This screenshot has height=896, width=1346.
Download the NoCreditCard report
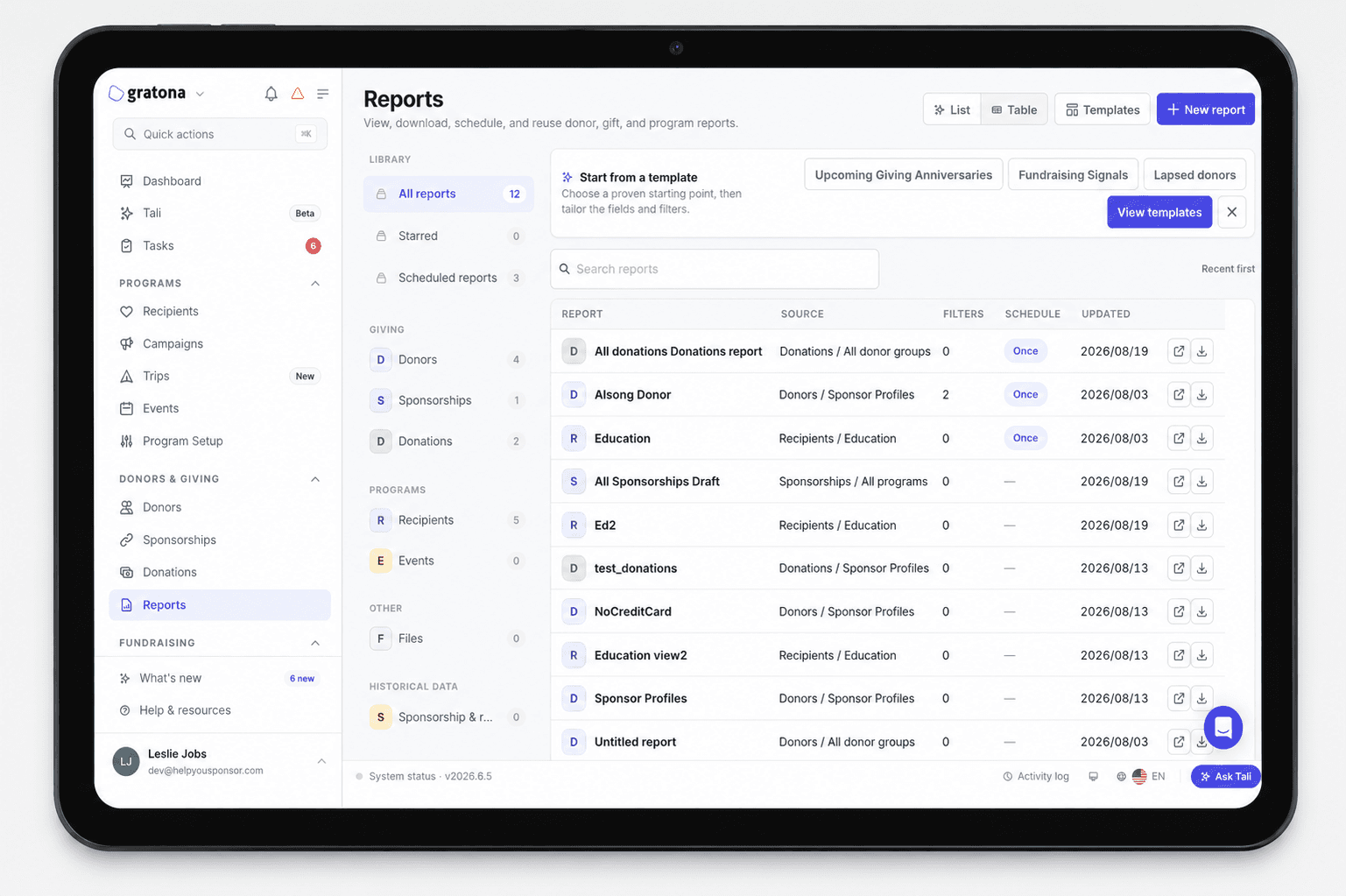pos(1202,611)
